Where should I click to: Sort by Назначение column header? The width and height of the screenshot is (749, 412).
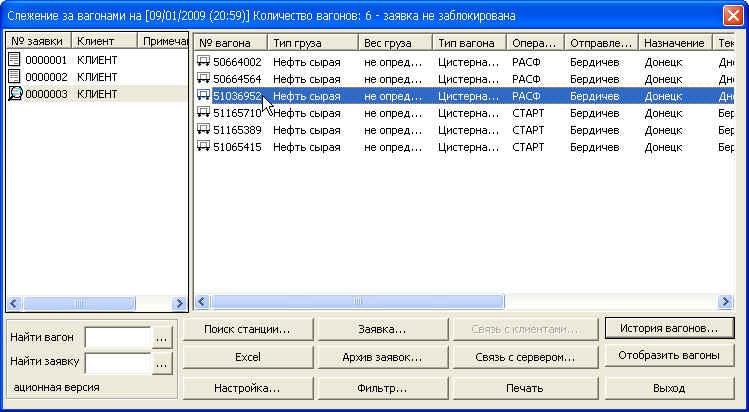click(x=675, y=43)
